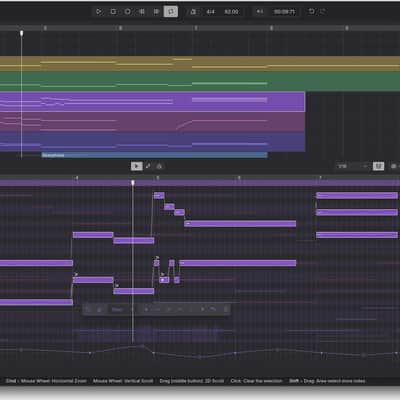Select the middle note of the bar 7 chord
Viewport: 400px width, 400px height.
[x=357, y=212]
